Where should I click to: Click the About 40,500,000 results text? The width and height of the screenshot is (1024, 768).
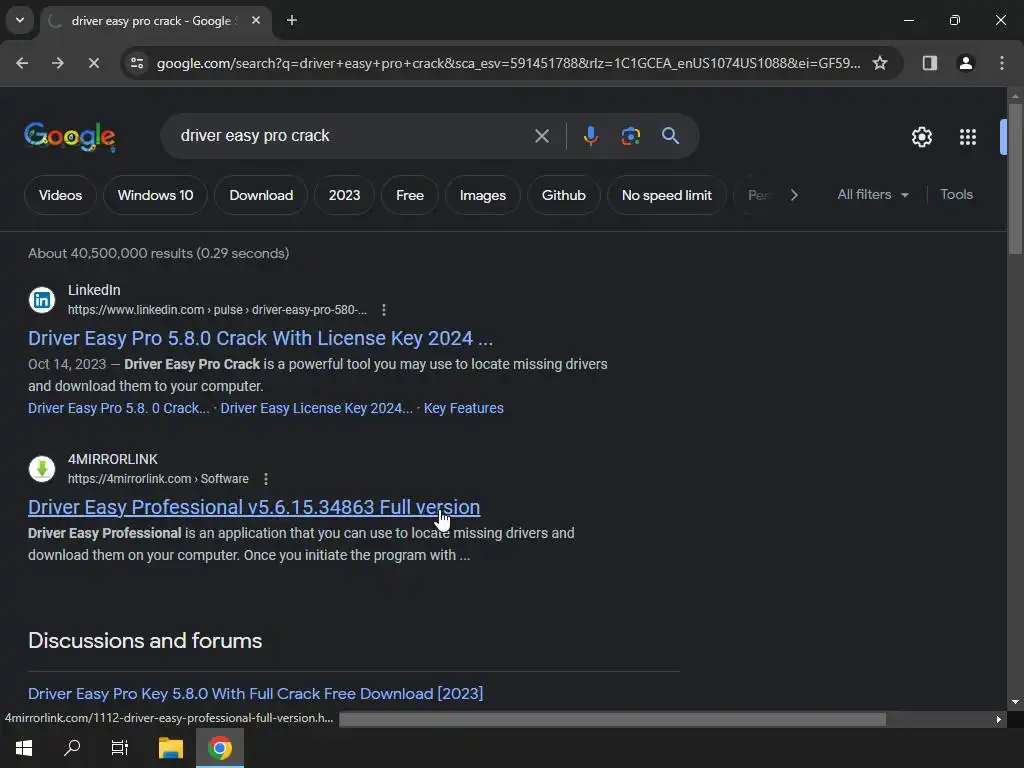pos(159,253)
